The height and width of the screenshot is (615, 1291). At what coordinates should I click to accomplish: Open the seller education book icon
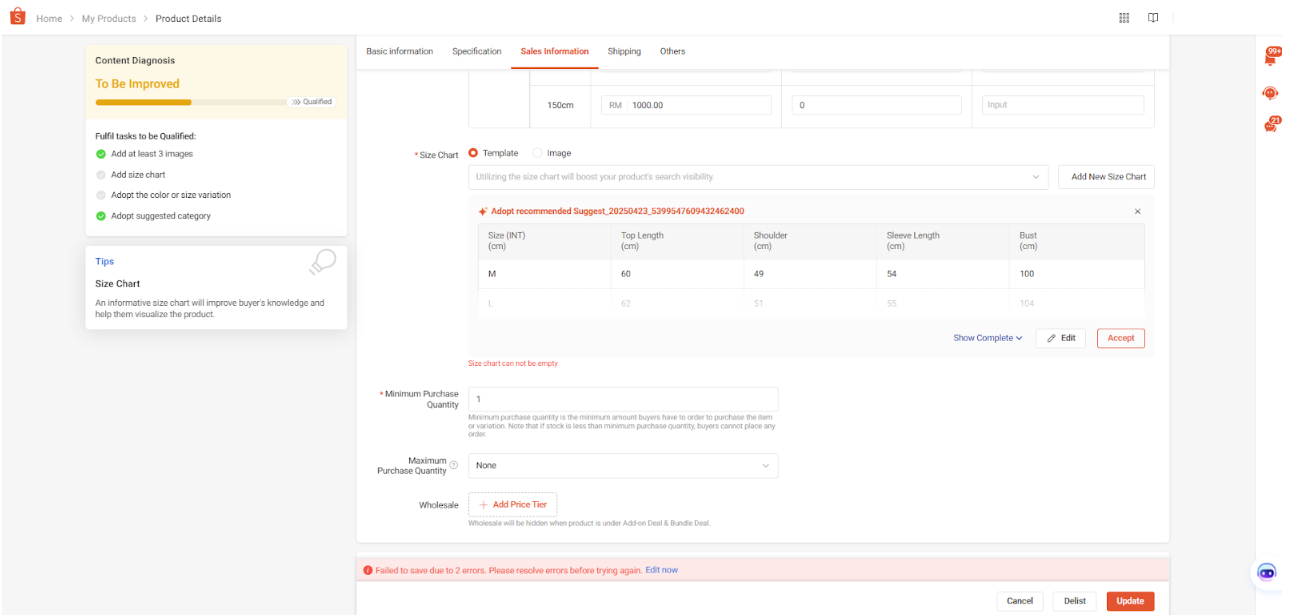tap(1153, 18)
